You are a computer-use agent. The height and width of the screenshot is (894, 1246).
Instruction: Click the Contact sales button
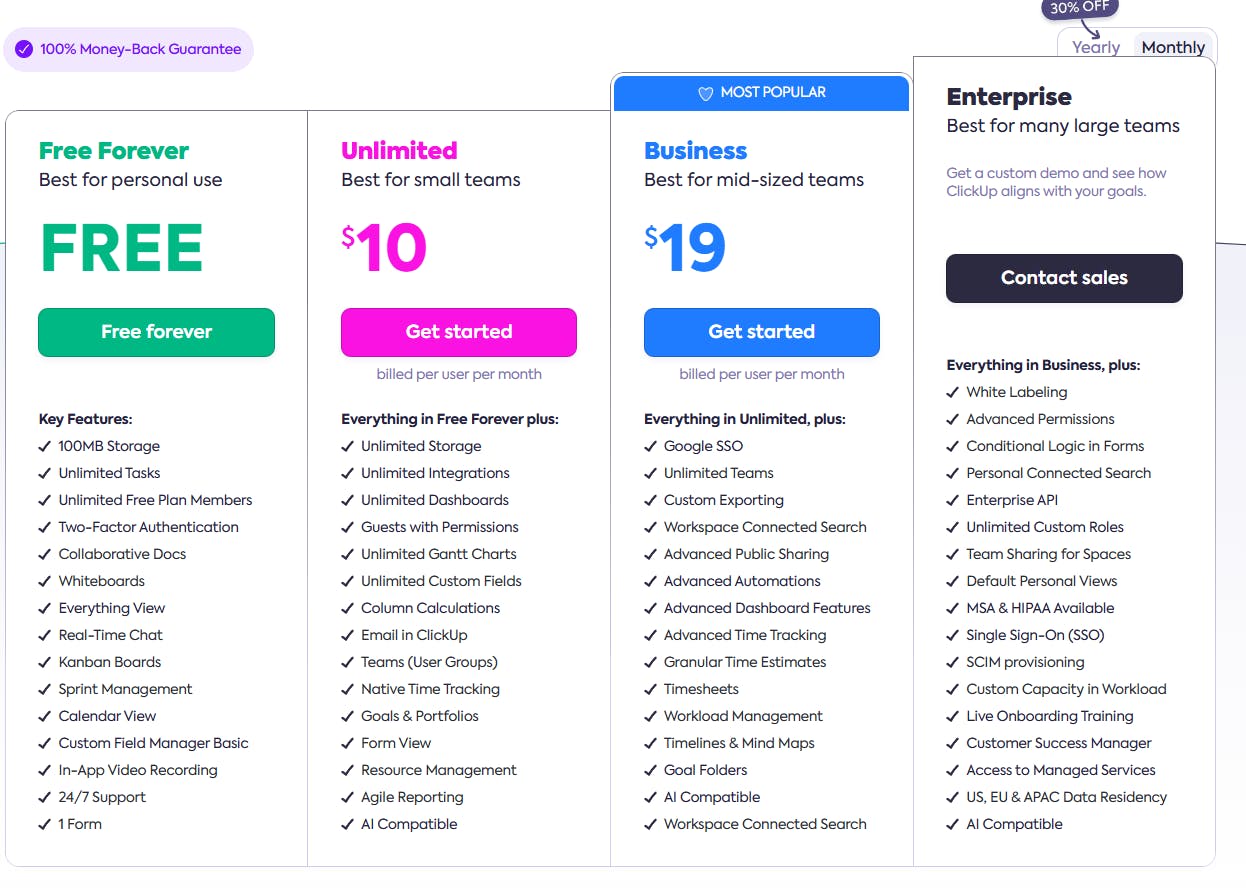pyautogui.click(x=1064, y=279)
